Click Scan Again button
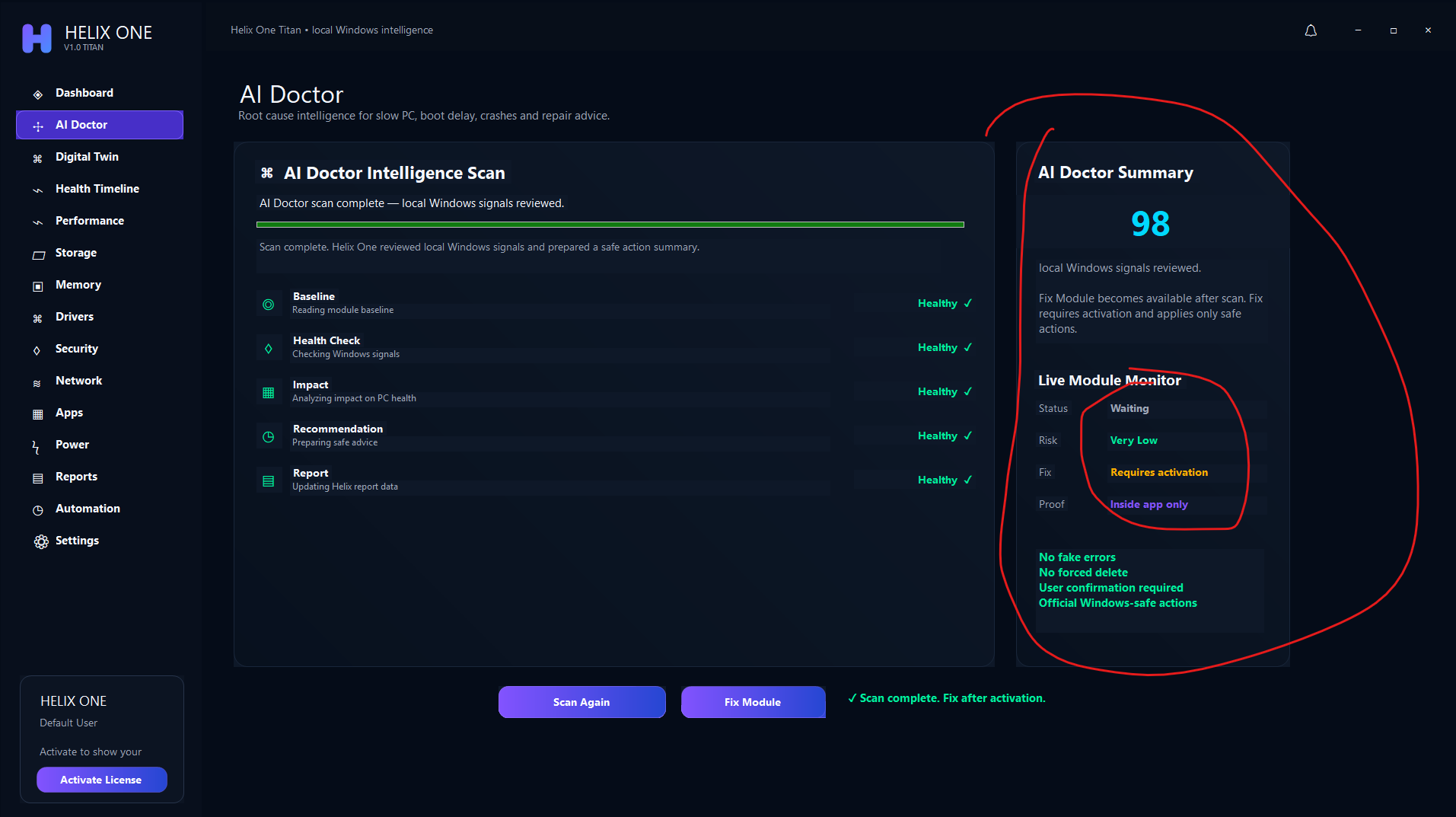1456x817 pixels. pos(581,702)
